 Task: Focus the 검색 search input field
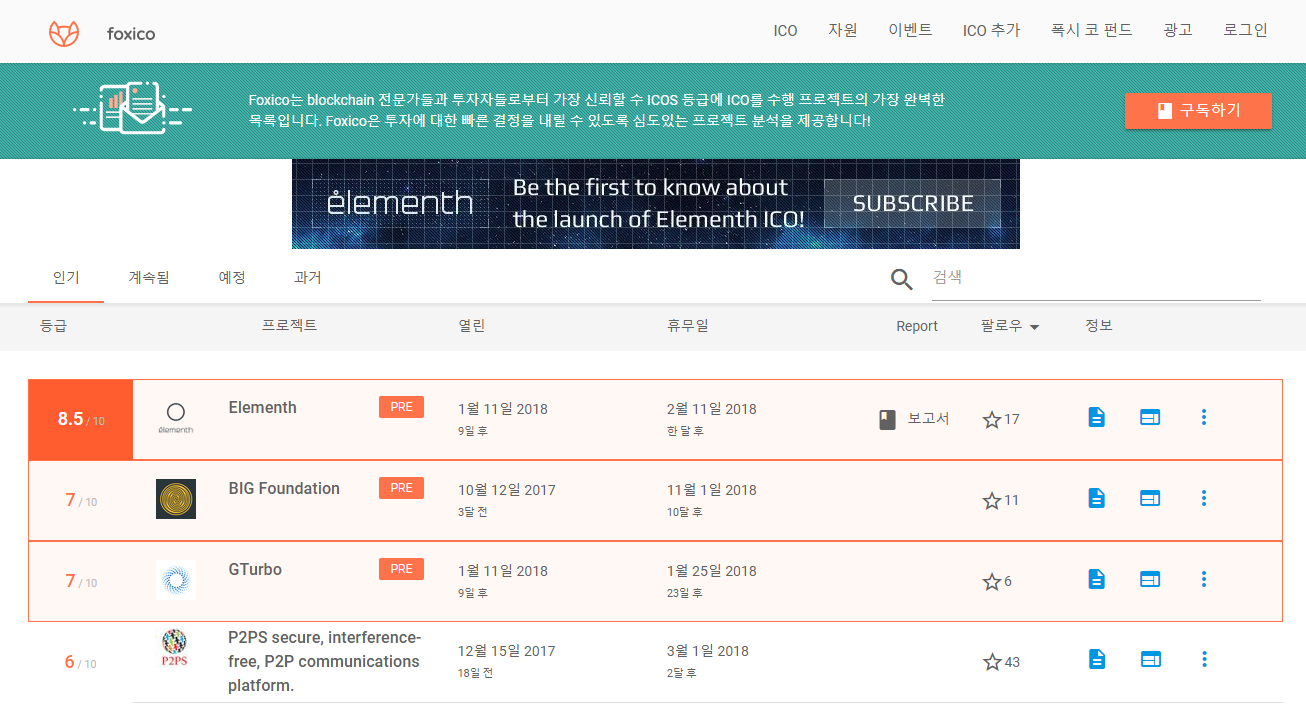[1096, 278]
